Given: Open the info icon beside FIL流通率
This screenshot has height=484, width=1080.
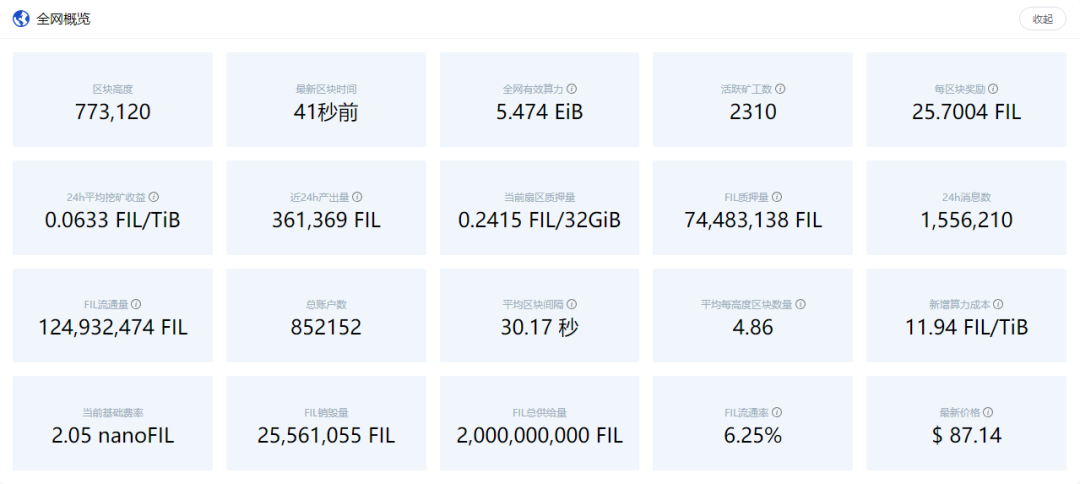Looking at the screenshot, I should [777, 412].
